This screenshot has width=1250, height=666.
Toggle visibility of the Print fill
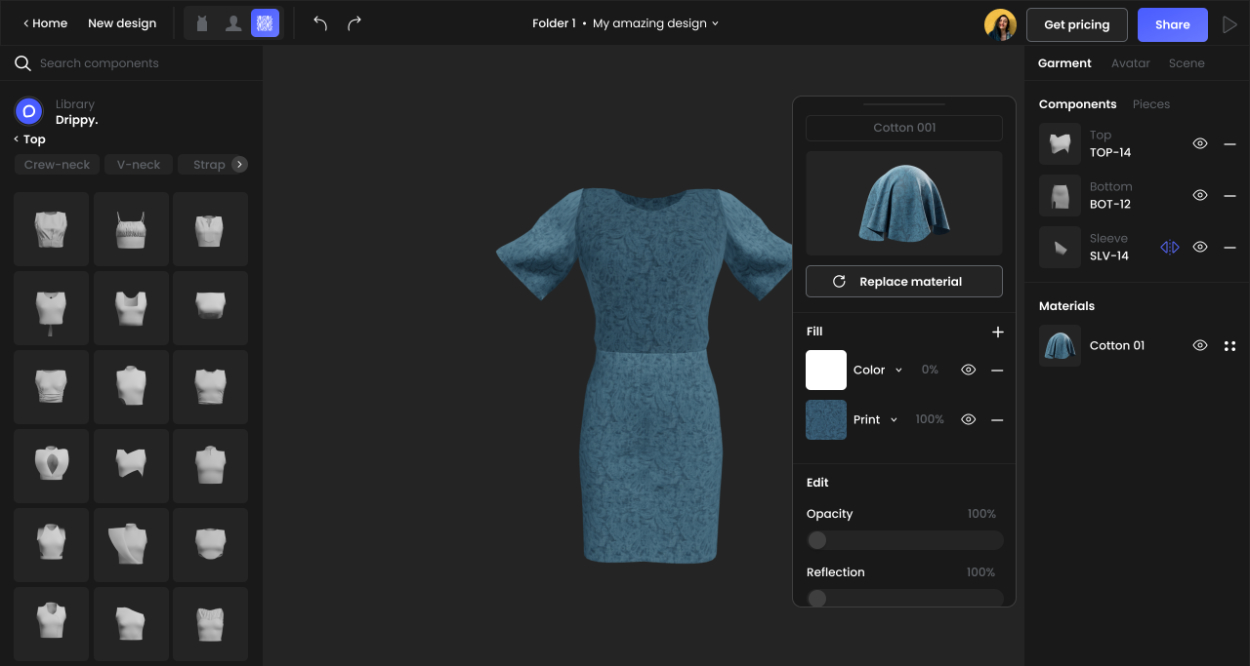point(968,420)
